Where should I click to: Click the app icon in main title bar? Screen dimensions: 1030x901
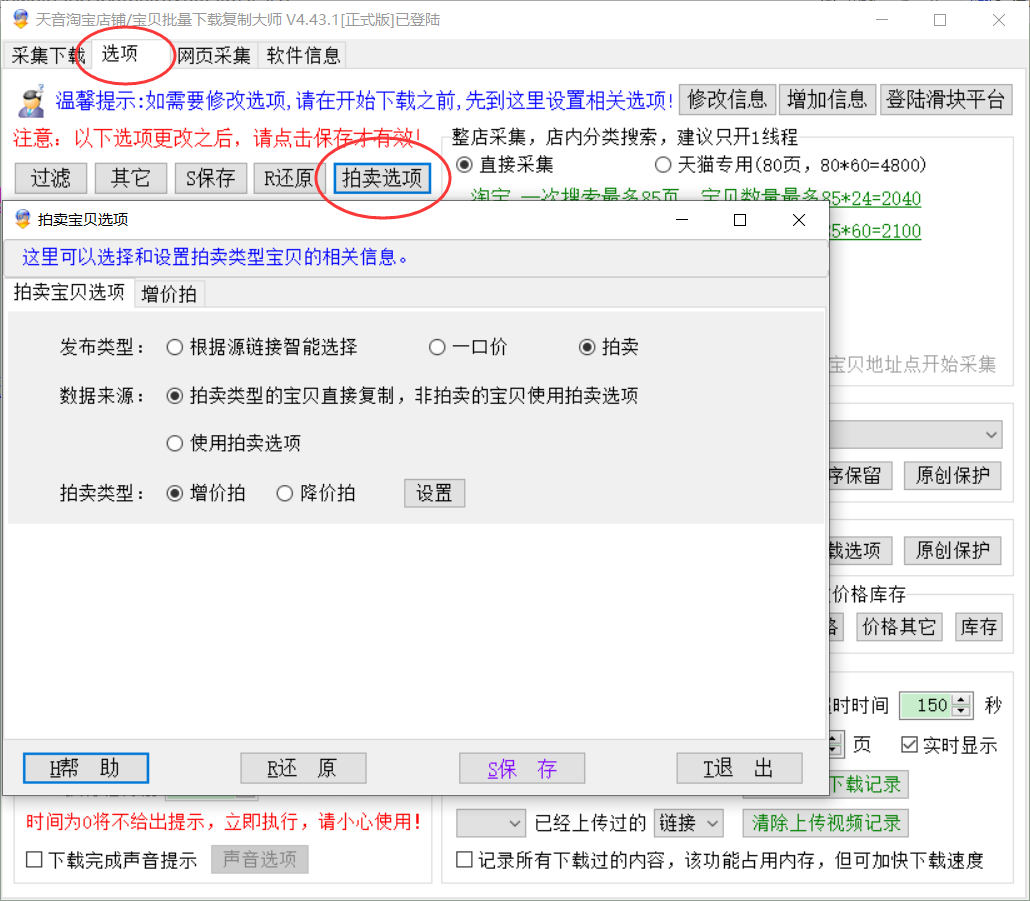point(19,20)
